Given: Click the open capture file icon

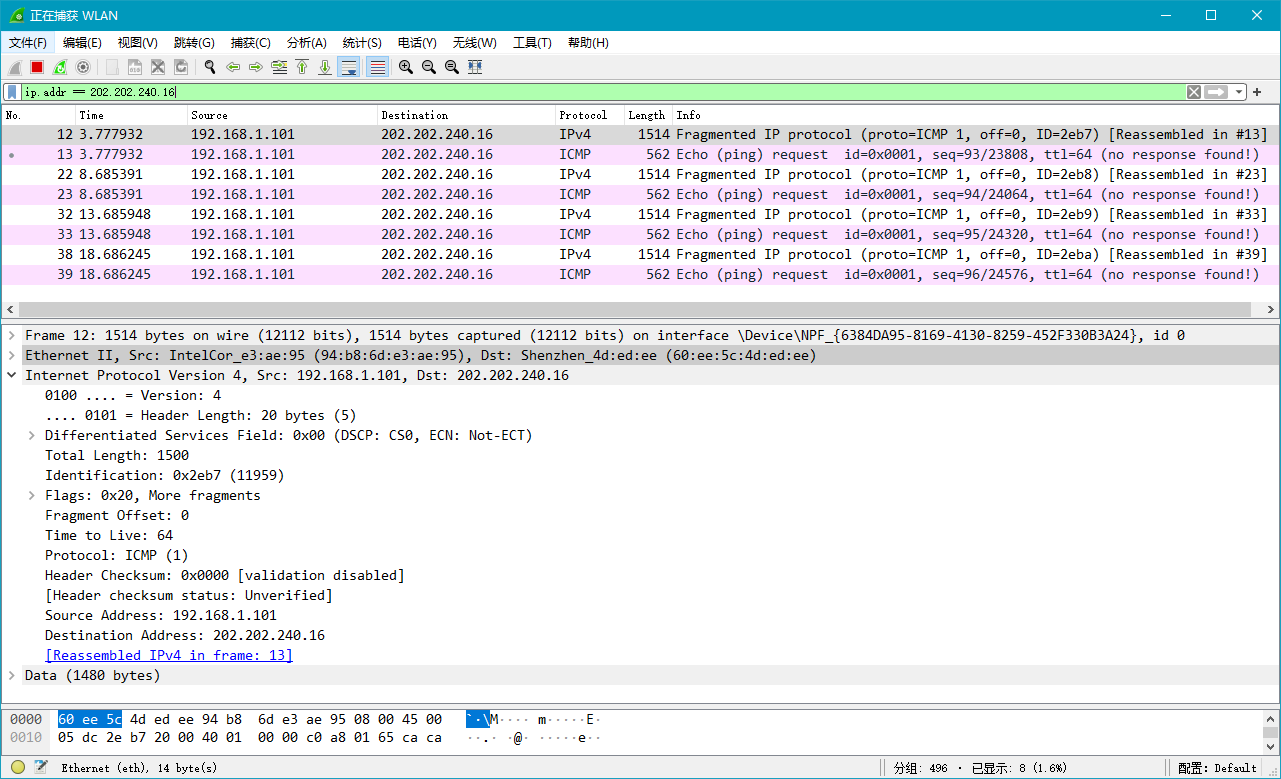Looking at the screenshot, I should 112,67.
